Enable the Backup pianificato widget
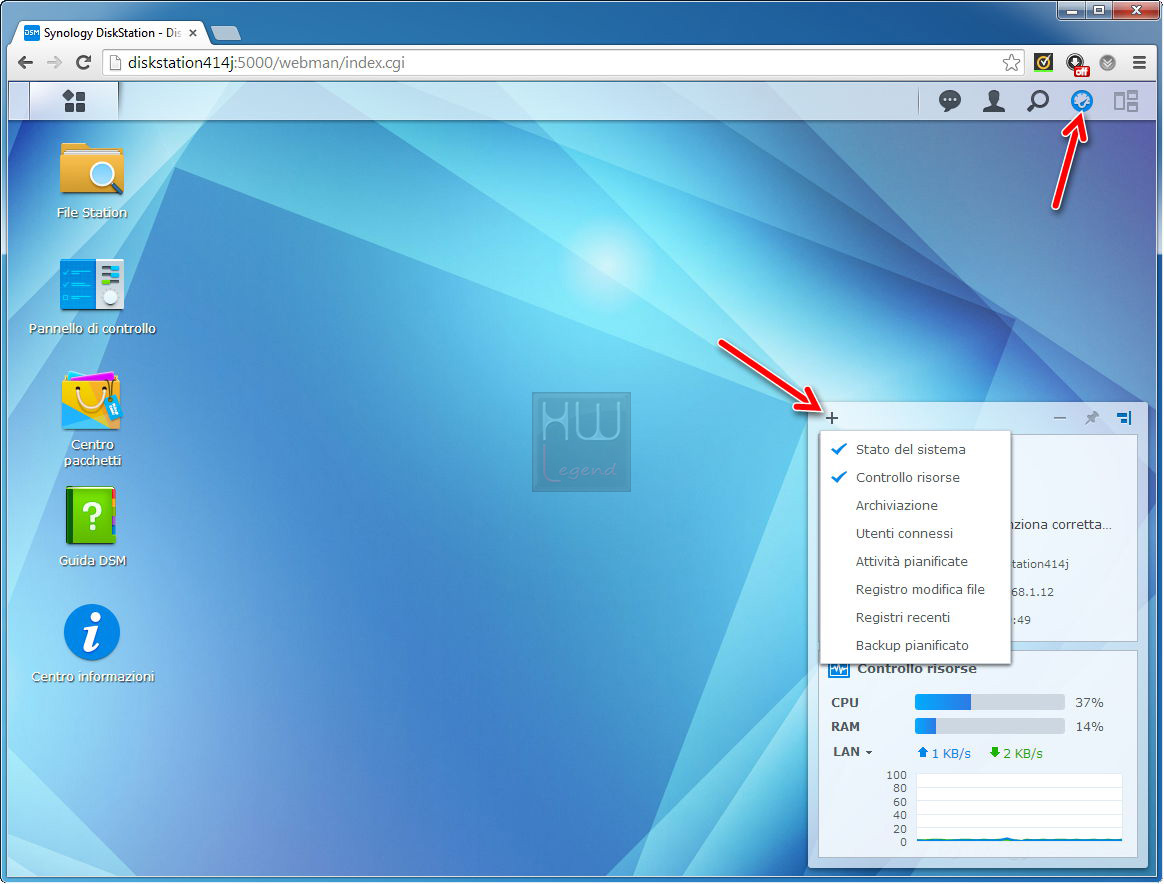The width and height of the screenshot is (1164, 884). pyautogui.click(x=915, y=646)
